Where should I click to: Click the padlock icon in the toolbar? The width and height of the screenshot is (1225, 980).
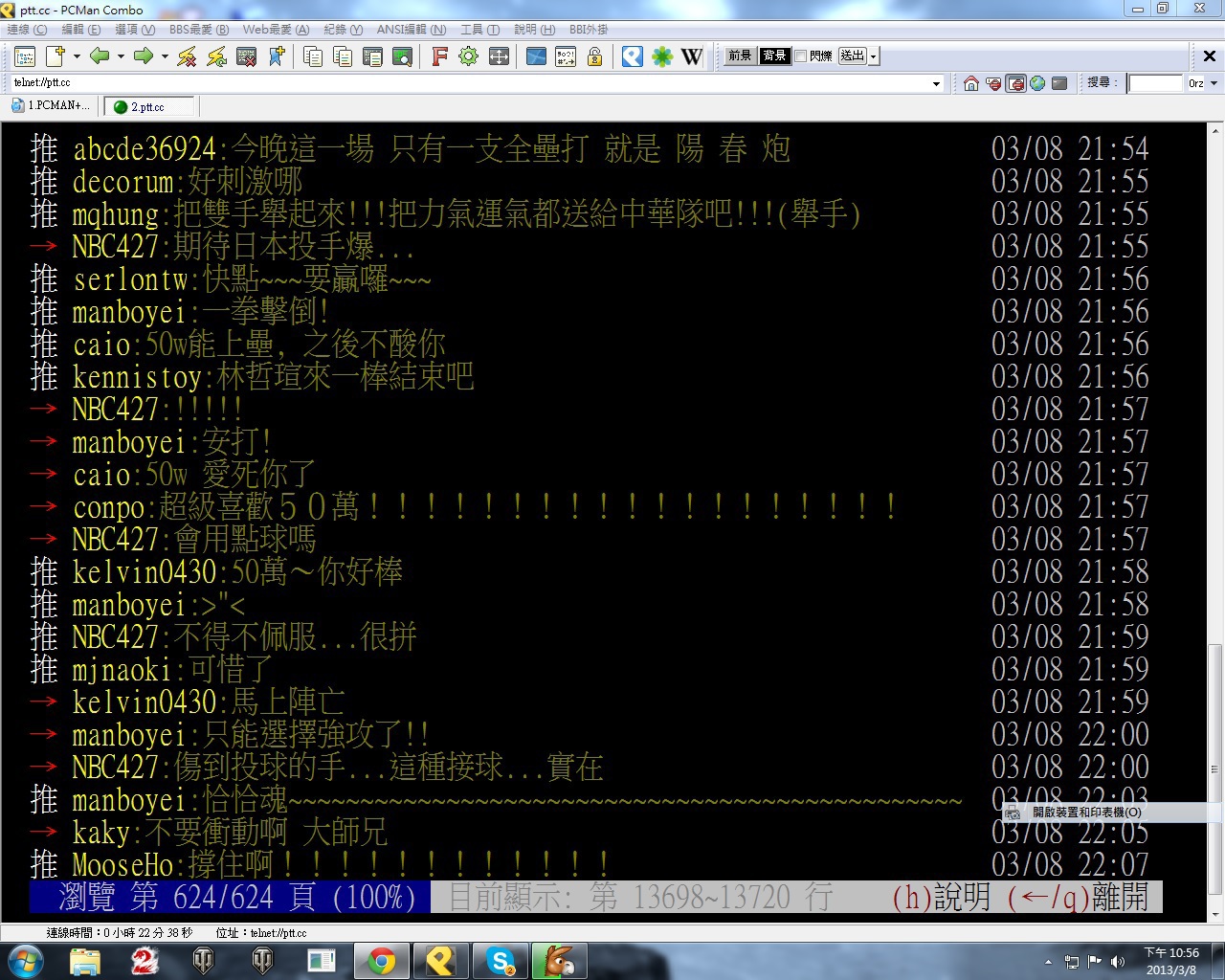595,56
